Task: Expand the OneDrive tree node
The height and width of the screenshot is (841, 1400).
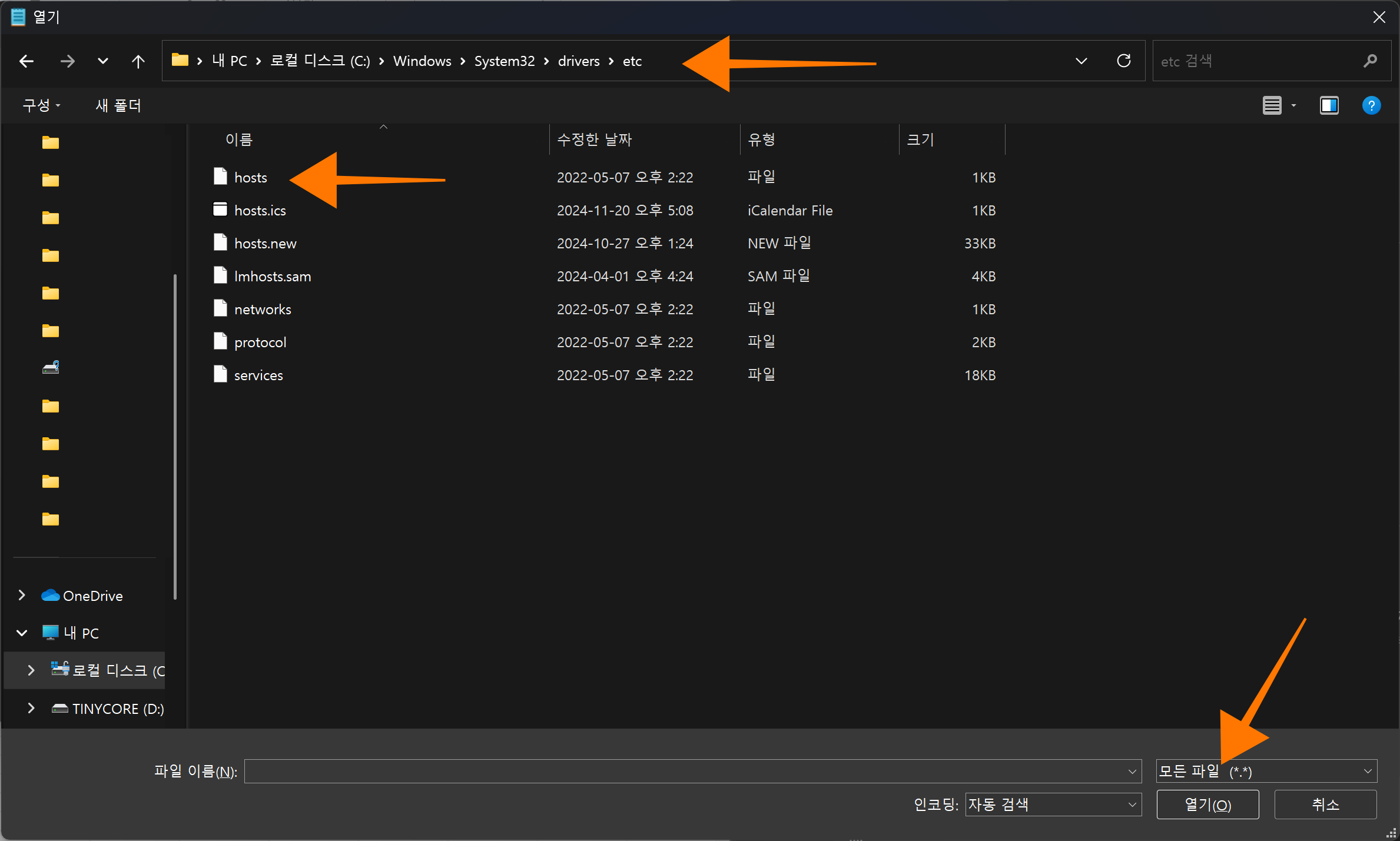Action: coord(22,596)
